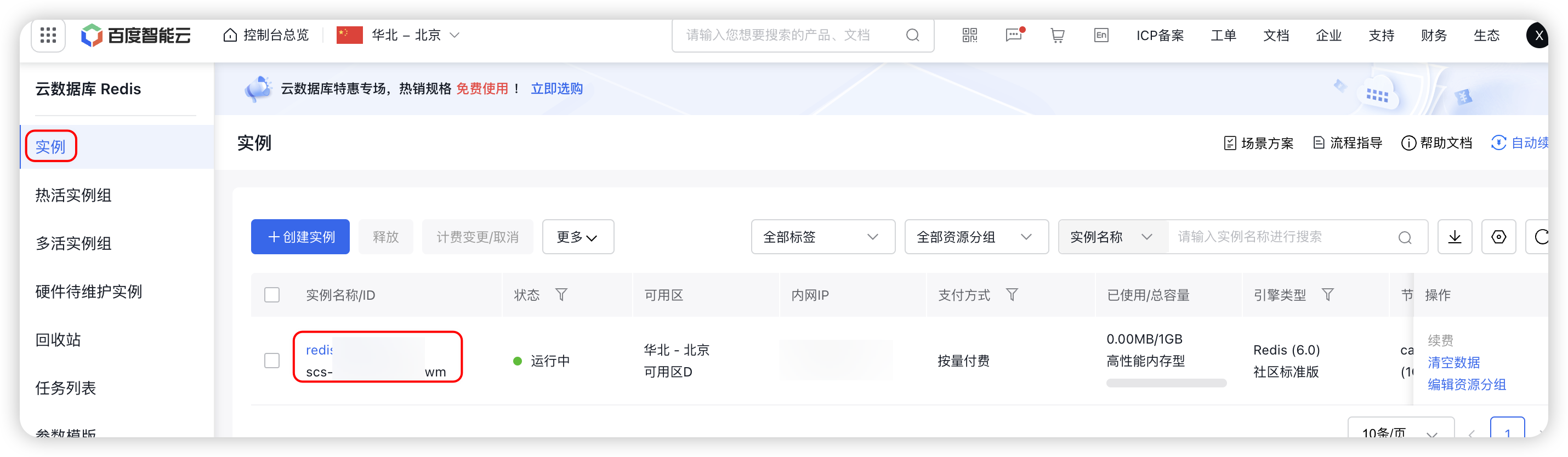Open the 帮助文档 link

(1436, 143)
